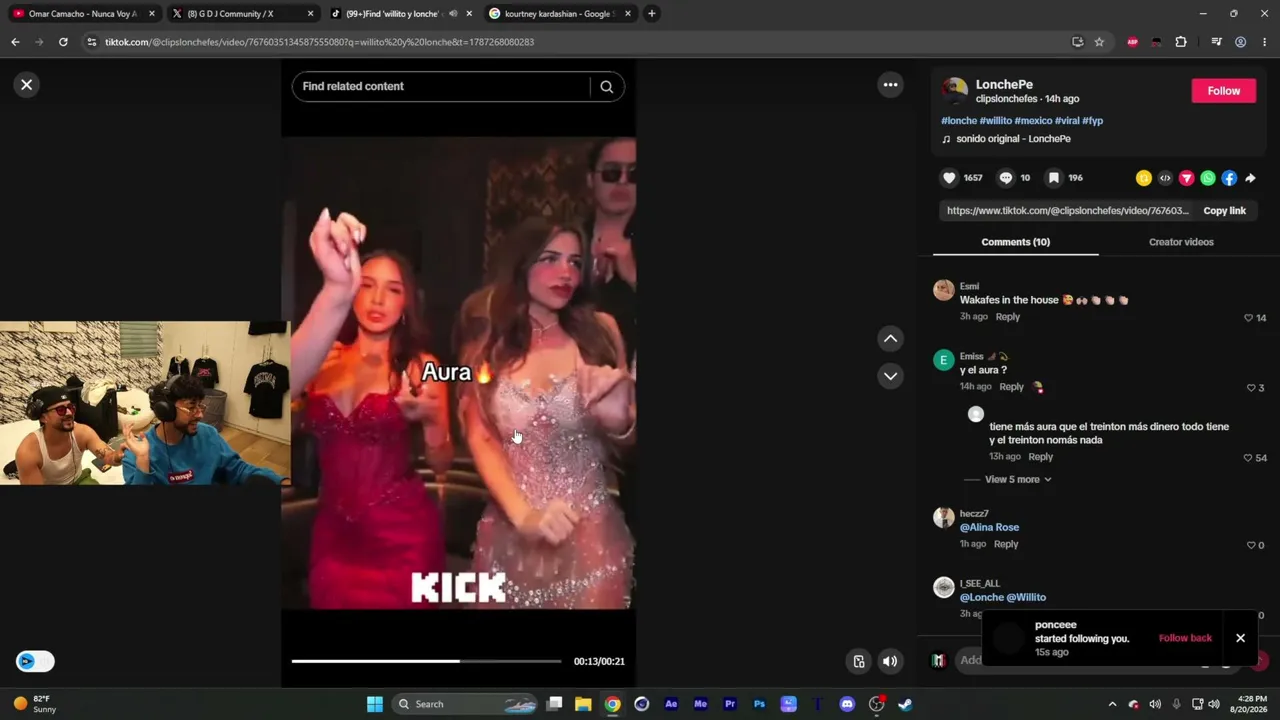Open the #fyp hashtag
The height and width of the screenshot is (720, 1280).
pos(1093,121)
